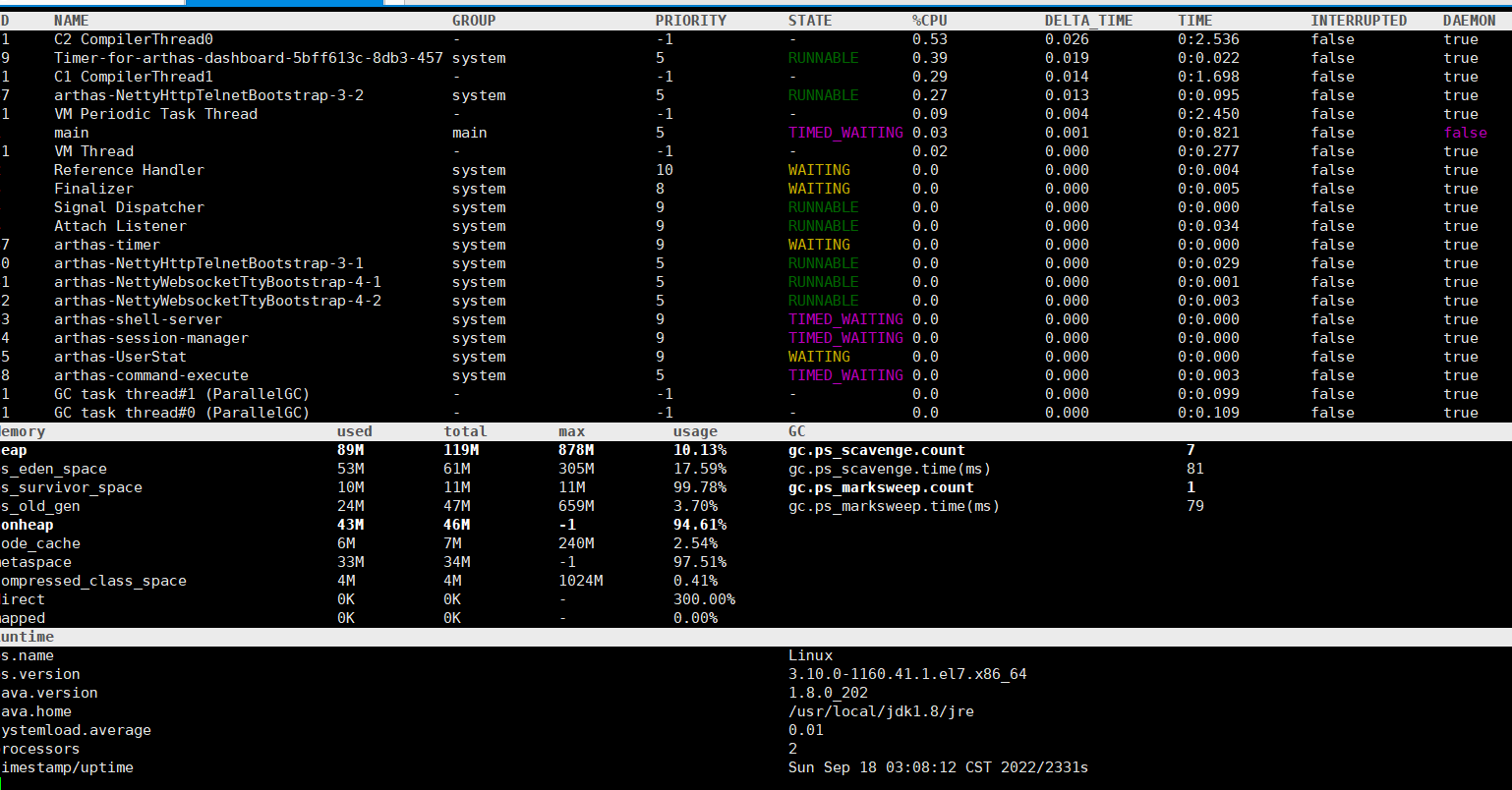Click the Signal Dispatcher thread name

129,207
